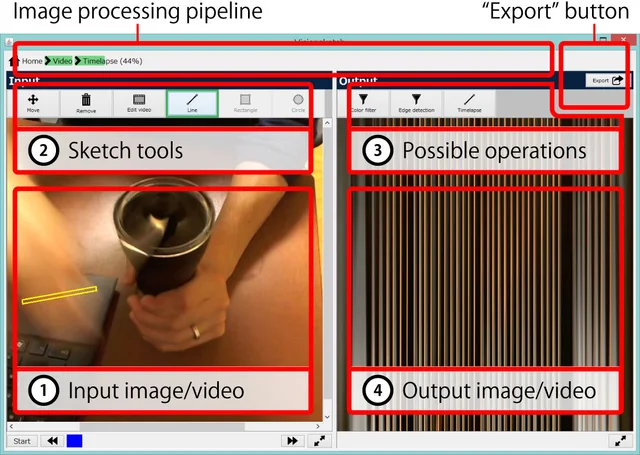
Task: Choose the Circle sketch tool
Action: (298, 103)
